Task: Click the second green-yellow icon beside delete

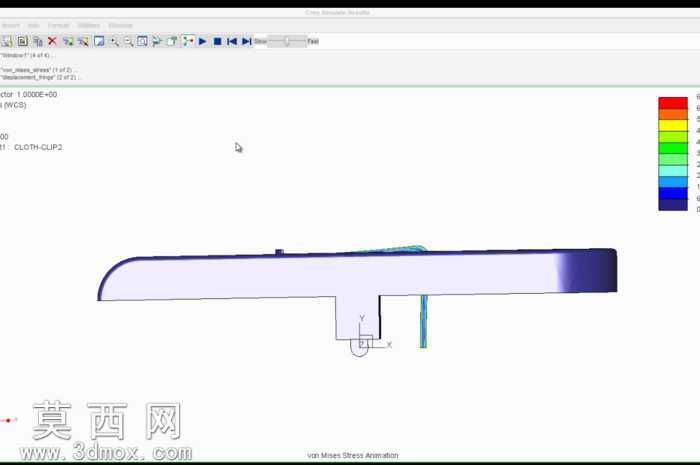Action: [x=83, y=42]
